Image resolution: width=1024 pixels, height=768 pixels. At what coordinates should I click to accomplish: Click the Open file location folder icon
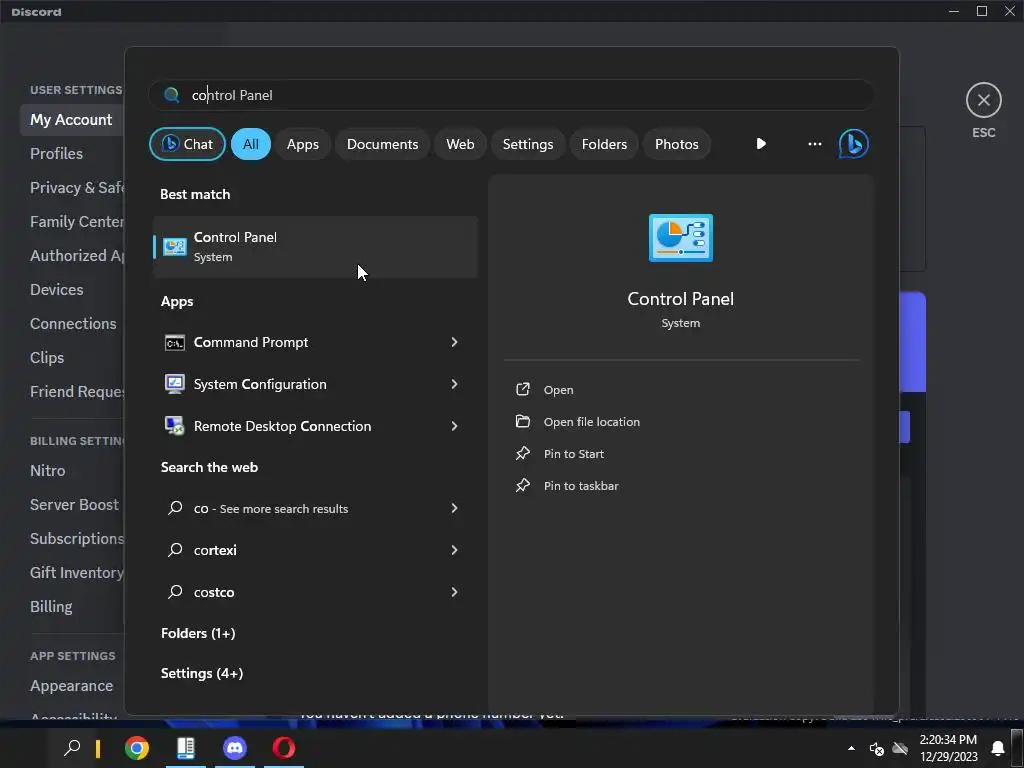pyautogui.click(x=522, y=421)
